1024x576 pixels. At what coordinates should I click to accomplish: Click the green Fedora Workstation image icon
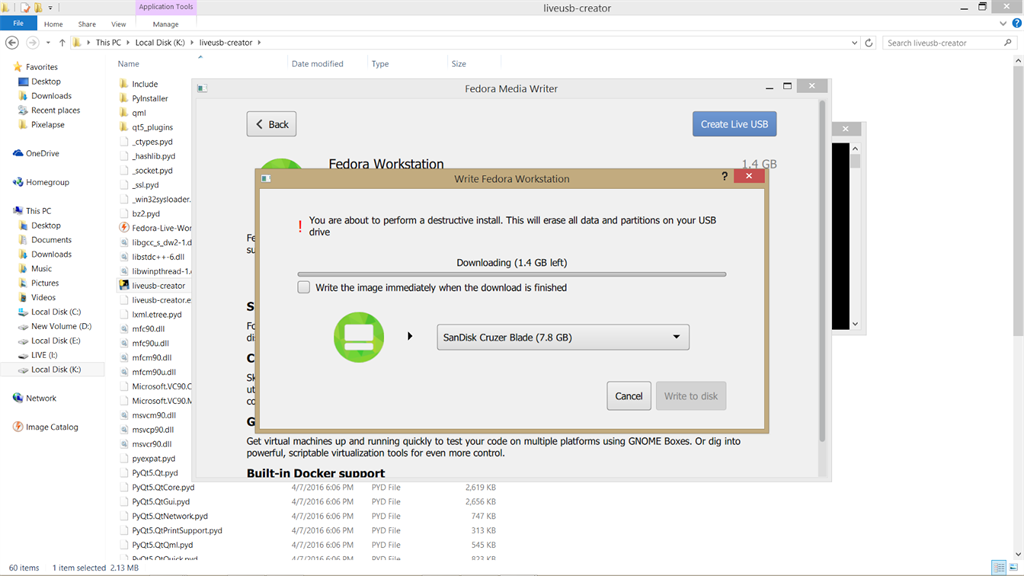(359, 337)
